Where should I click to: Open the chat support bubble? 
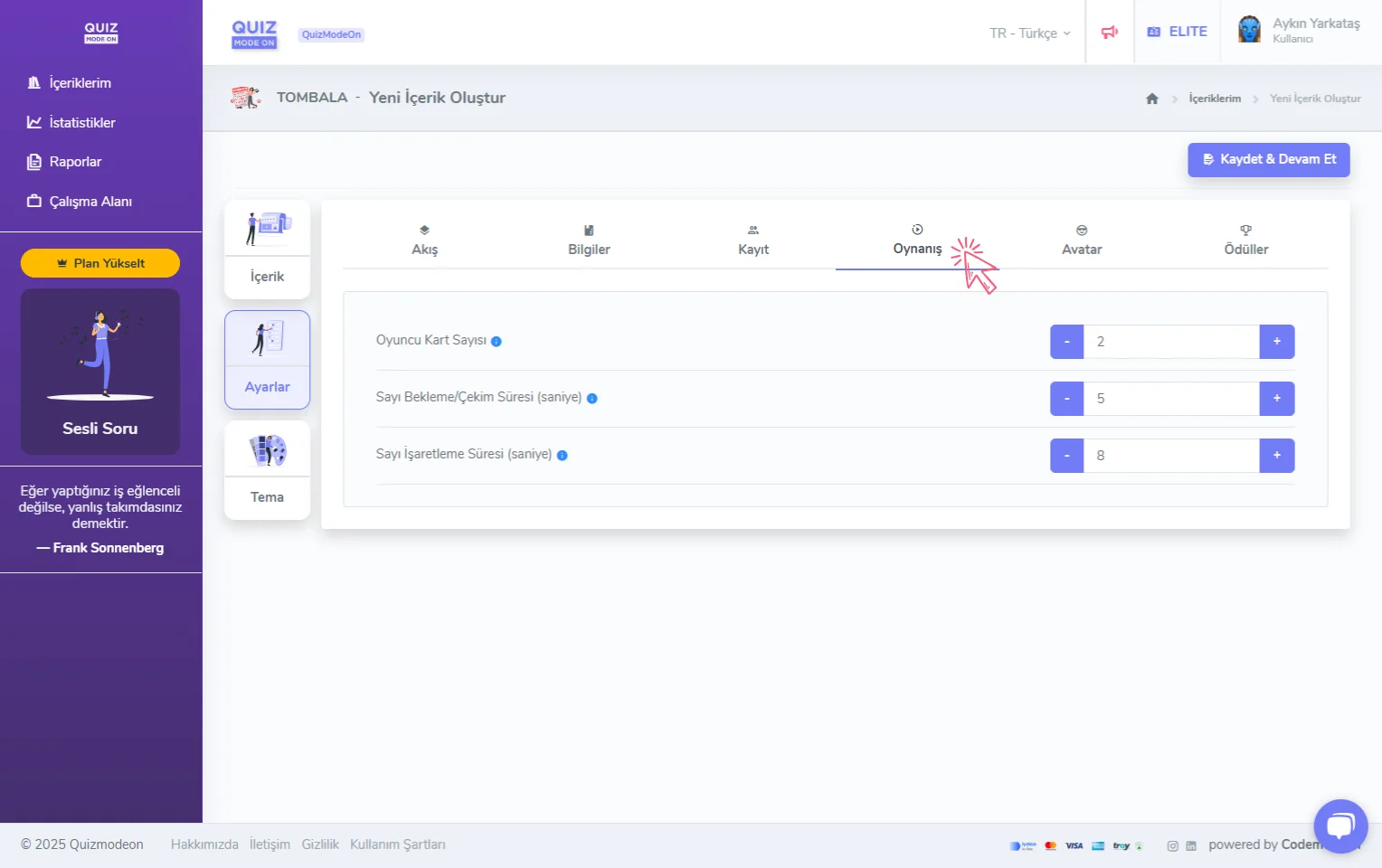(1340, 826)
